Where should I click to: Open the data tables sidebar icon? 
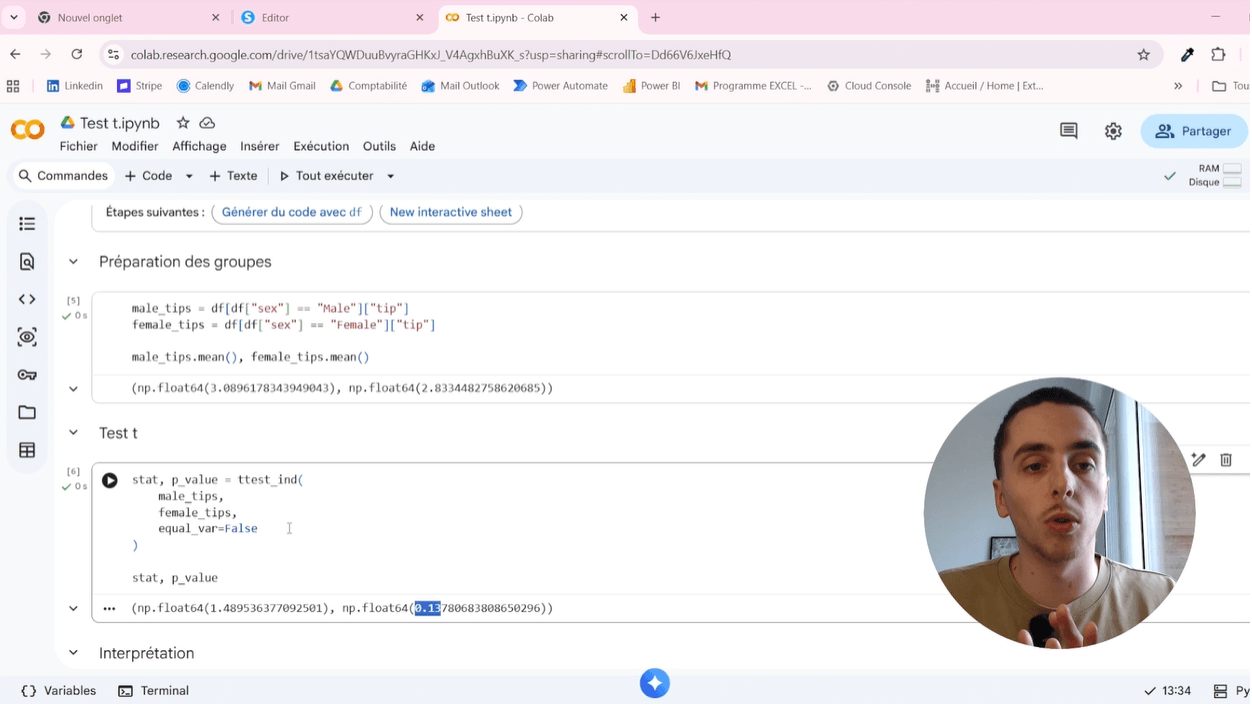click(27, 450)
